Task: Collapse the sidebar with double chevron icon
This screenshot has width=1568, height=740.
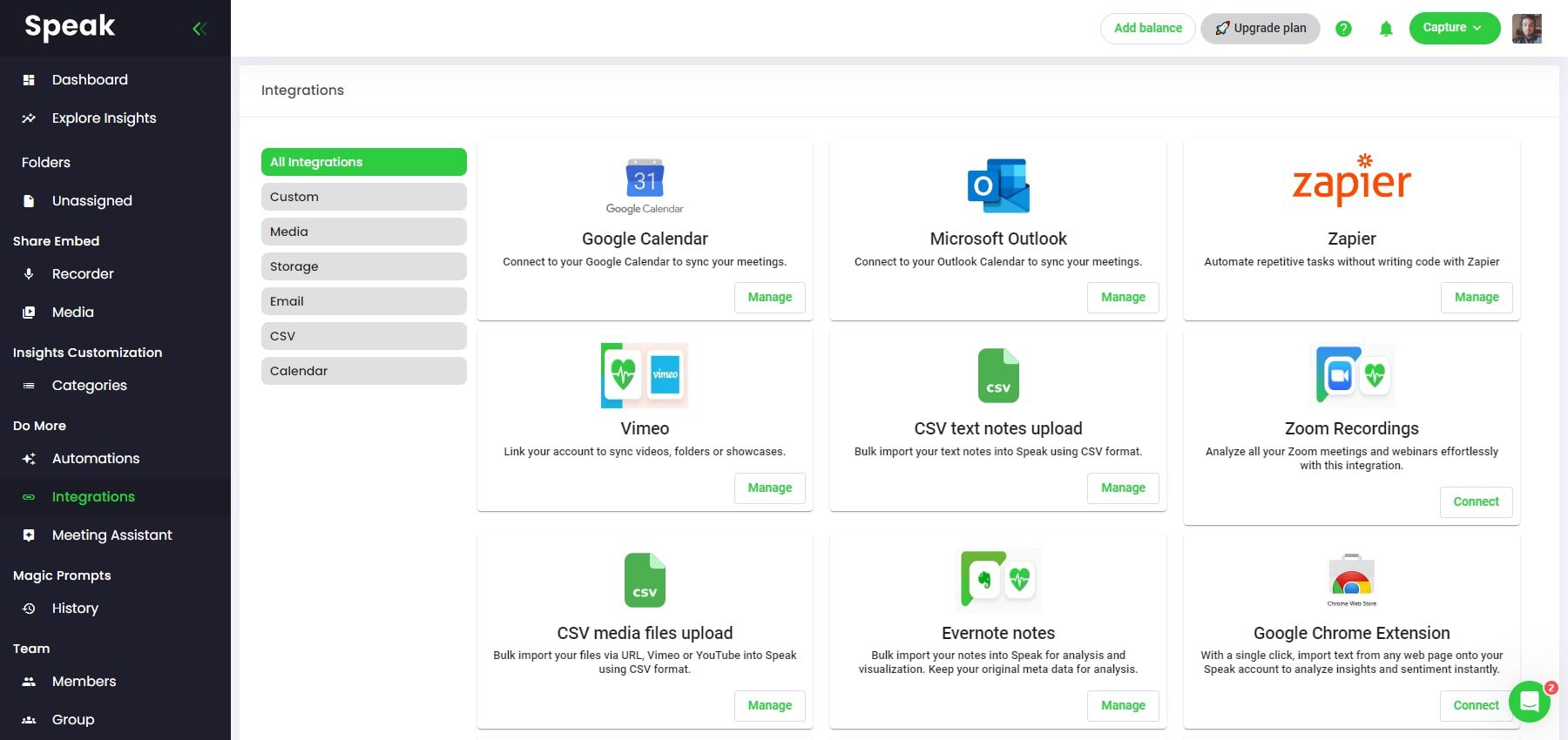Action: click(x=199, y=29)
